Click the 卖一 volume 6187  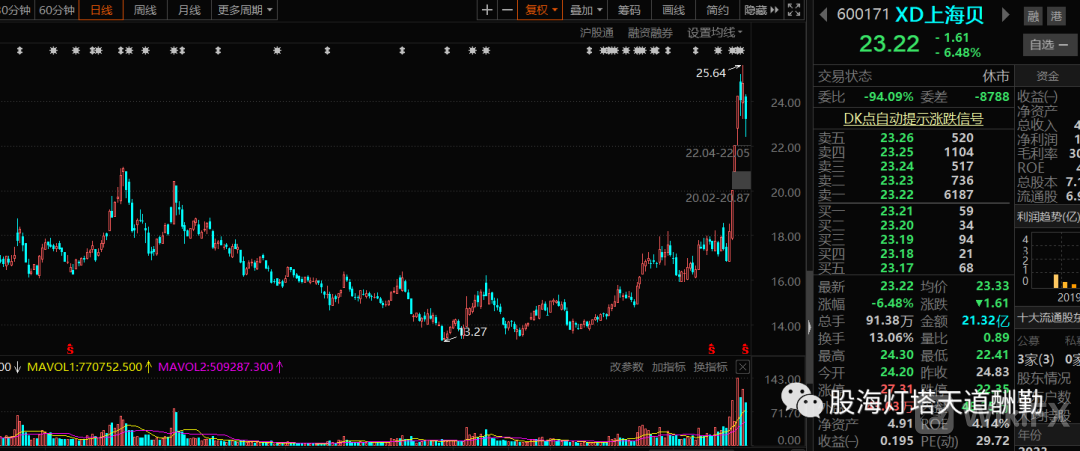[957, 196]
